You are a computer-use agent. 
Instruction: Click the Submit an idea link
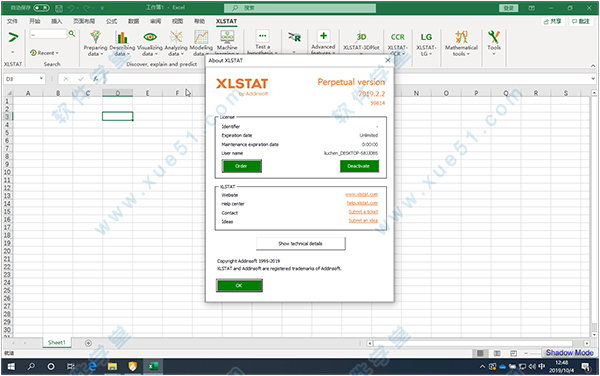click(x=363, y=221)
